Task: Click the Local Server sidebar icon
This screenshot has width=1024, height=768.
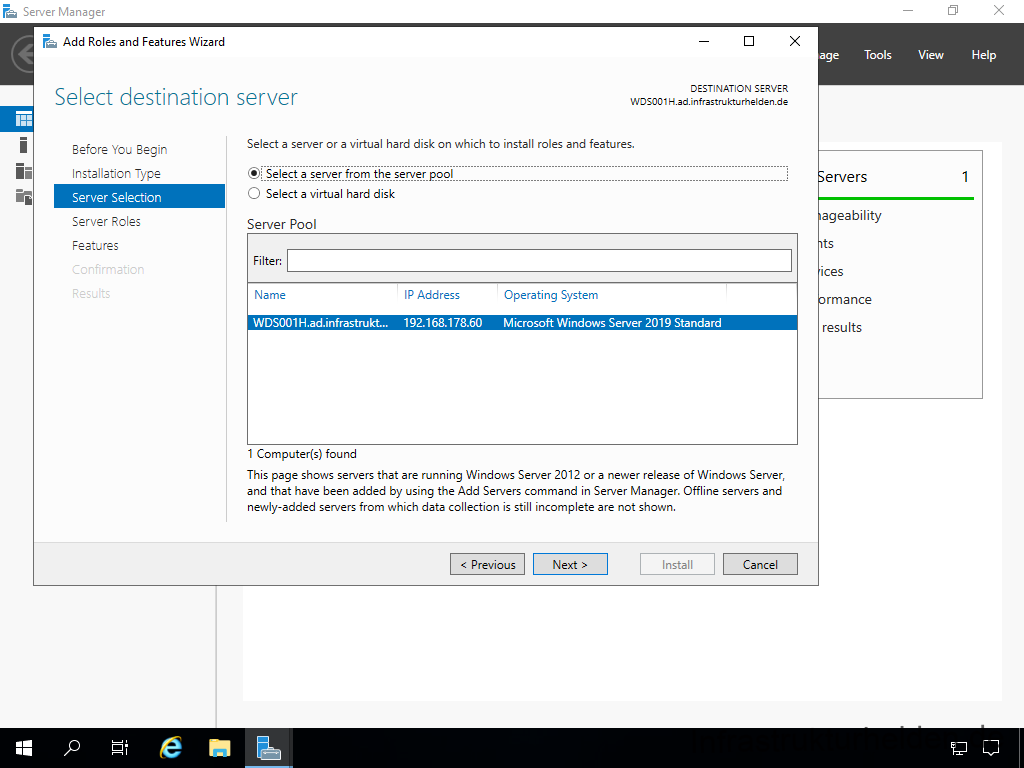Action: (23, 146)
